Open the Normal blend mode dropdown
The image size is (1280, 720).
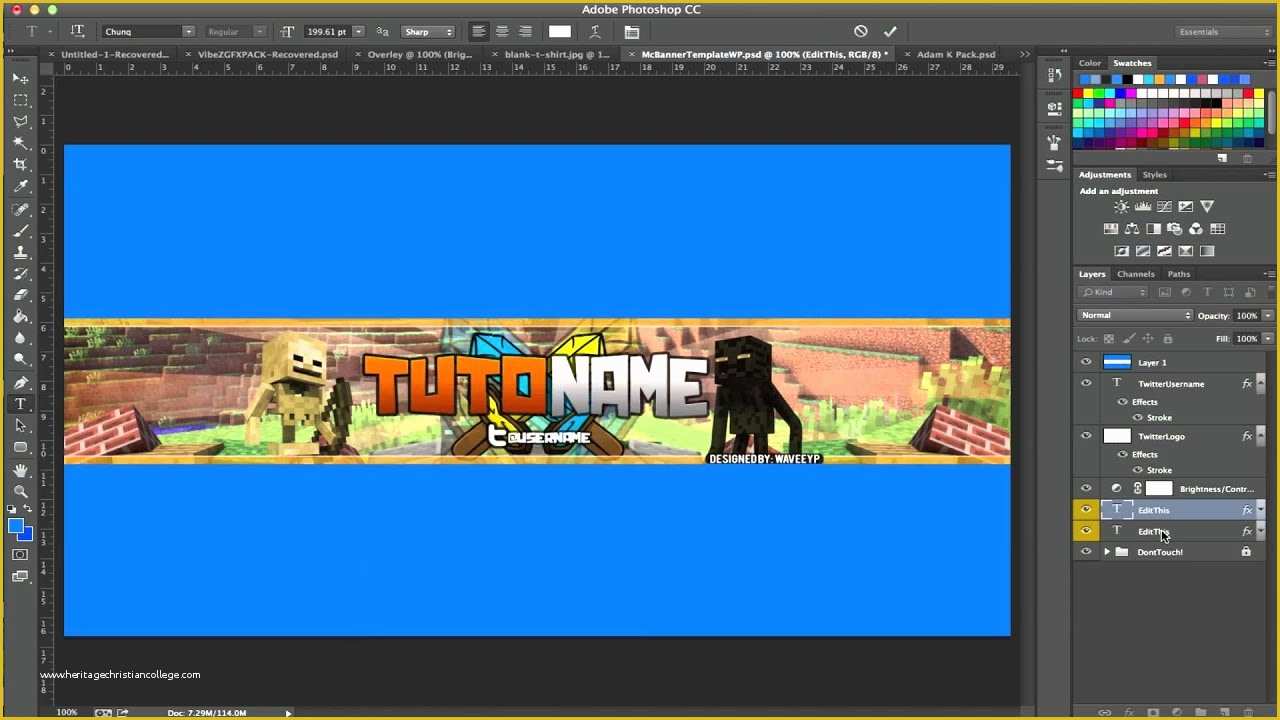pos(1136,315)
